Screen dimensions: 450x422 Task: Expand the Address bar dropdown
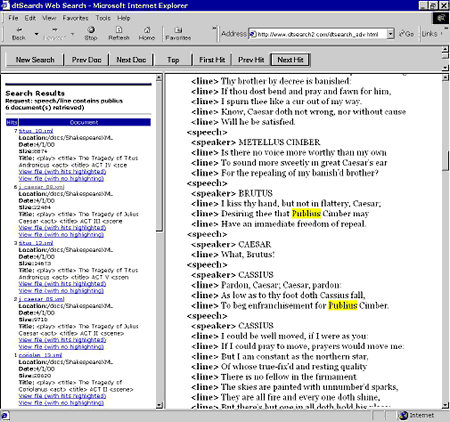390,34
